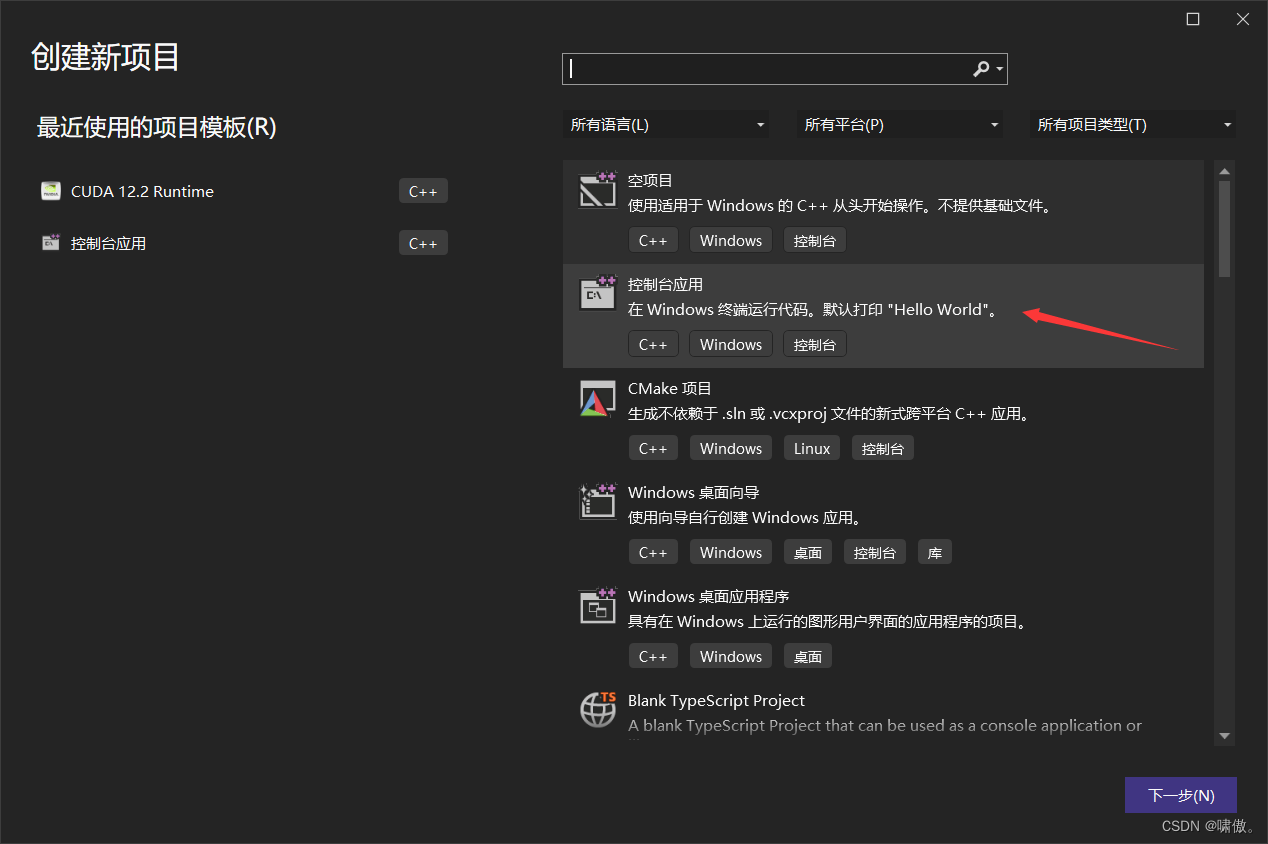Select the CMake 项目 template icon
The height and width of the screenshot is (844, 1268).
coord(597,398)
